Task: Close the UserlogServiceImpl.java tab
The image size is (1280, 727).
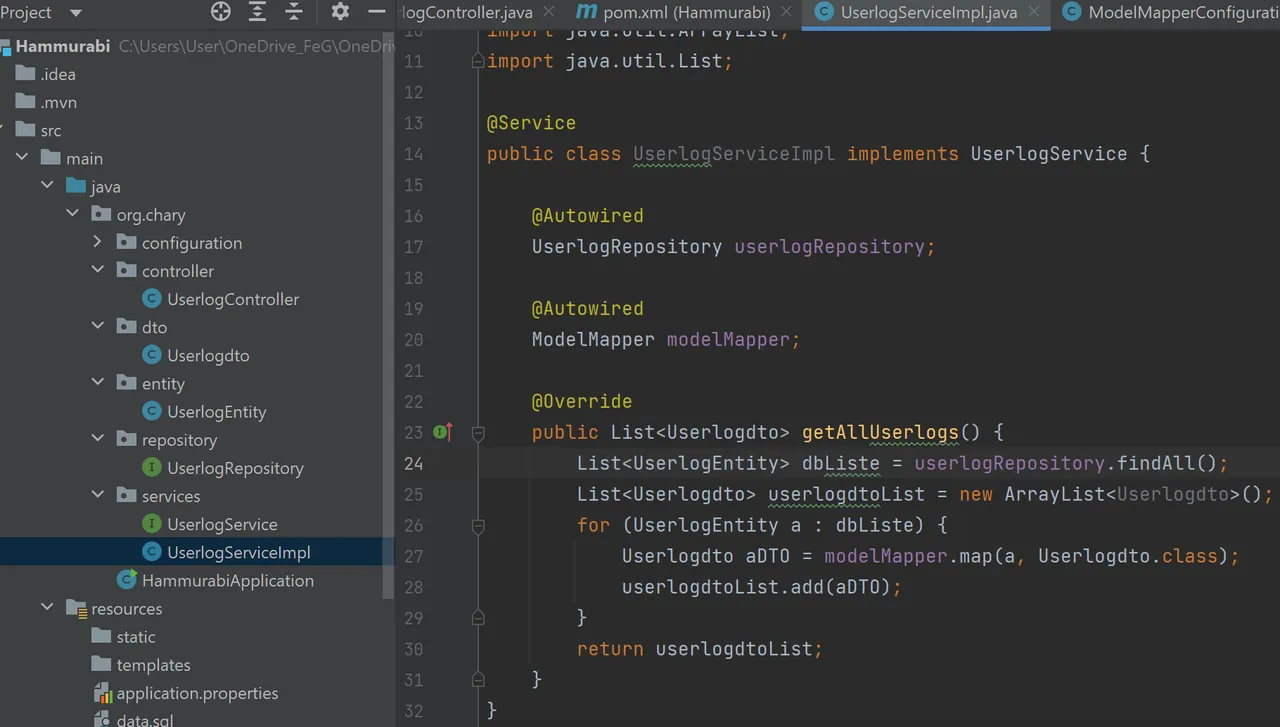Action: [1035, 12]
